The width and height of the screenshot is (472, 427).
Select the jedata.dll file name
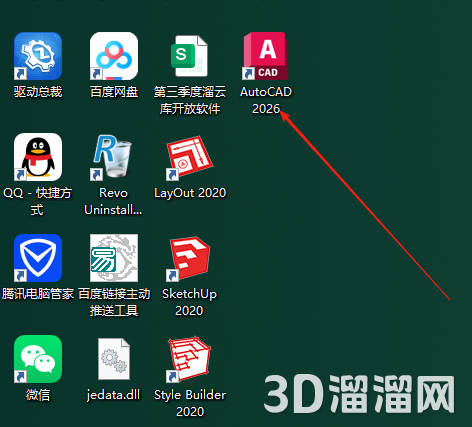113,395
